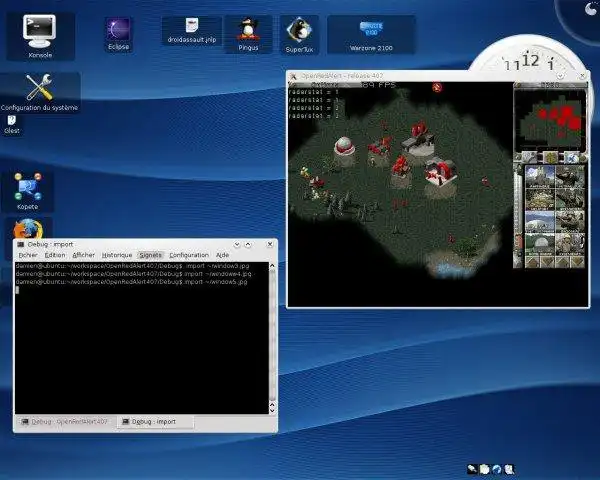This screenshot has height=480, width=600.
Task: Open the Édition menu in Konsole
Action: [x=55, y=255]
